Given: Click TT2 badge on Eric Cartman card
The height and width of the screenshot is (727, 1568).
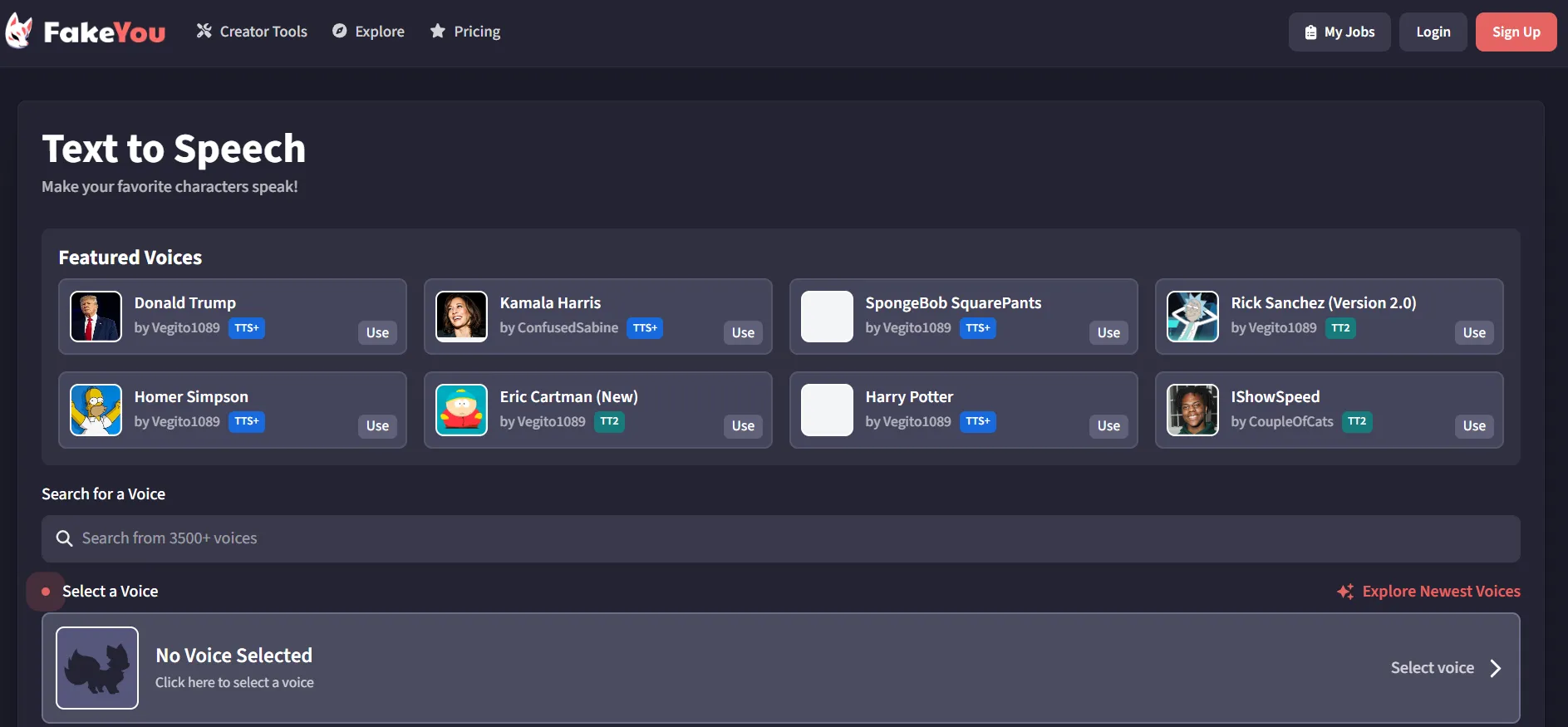Looking at the screenshot, I should (x=609, y=421).
